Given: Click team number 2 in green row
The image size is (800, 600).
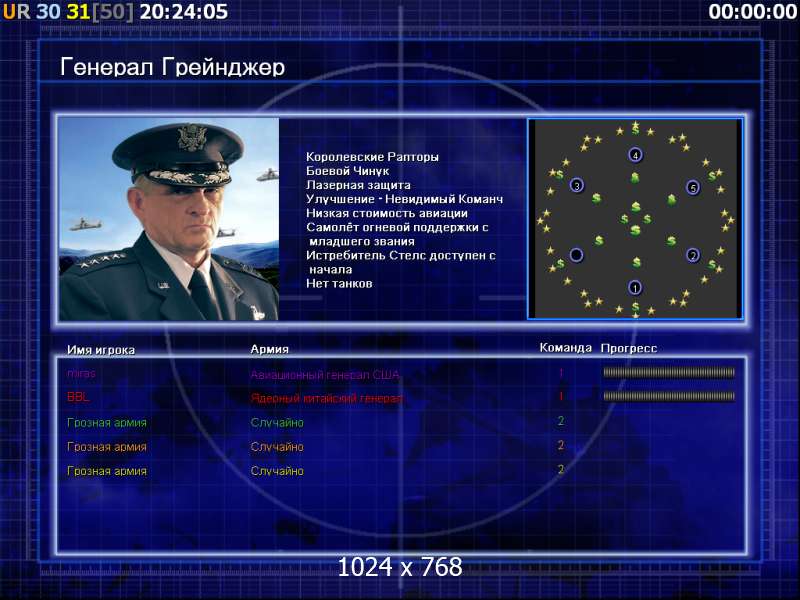Looking at the screenshot, I should [x=561, y=421].
